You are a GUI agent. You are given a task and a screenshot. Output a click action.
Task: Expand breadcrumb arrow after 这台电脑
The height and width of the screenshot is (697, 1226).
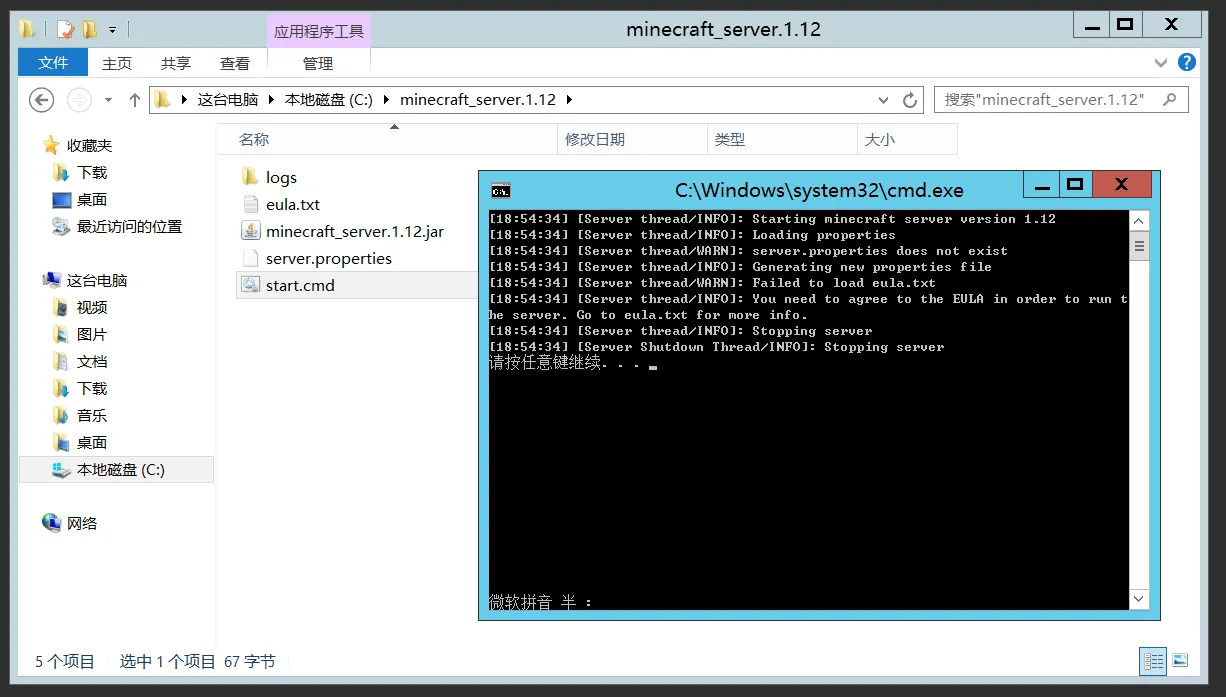[271, 100]
